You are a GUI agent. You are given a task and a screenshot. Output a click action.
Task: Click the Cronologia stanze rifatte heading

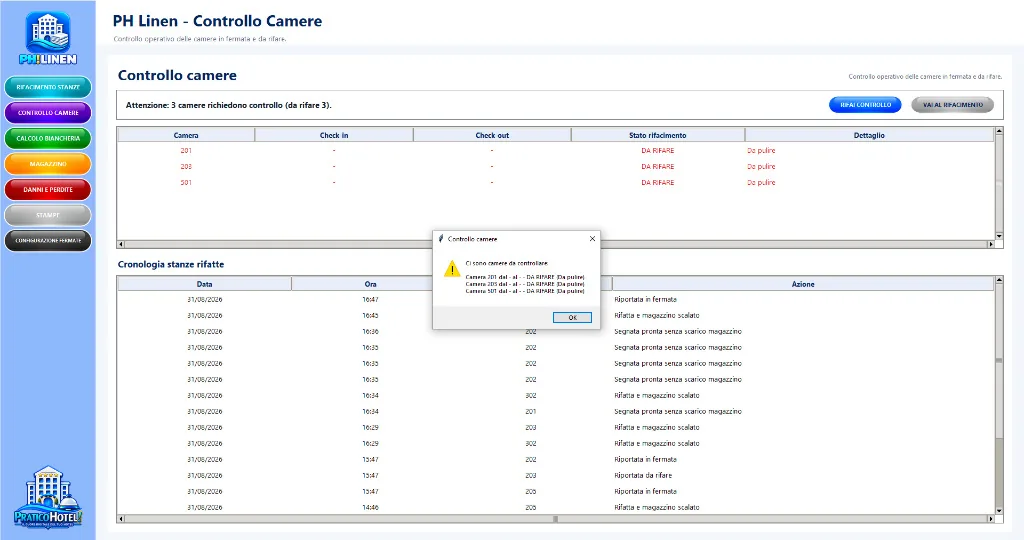[x=170, y=264]
